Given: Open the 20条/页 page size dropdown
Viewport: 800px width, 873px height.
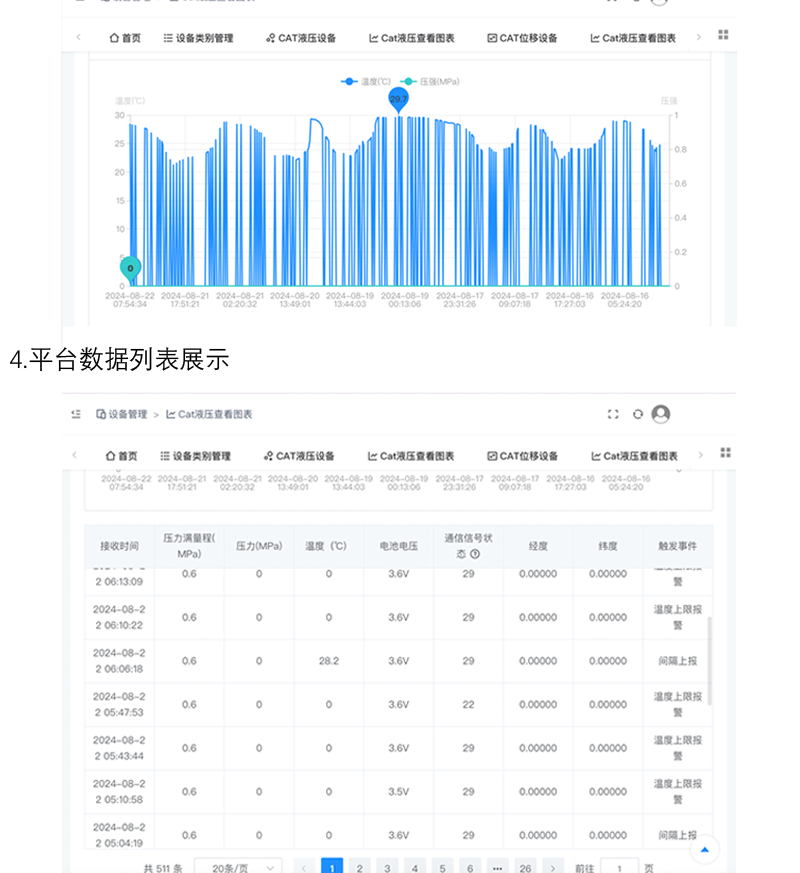Looking at the screenshot, I should [238, 867].
